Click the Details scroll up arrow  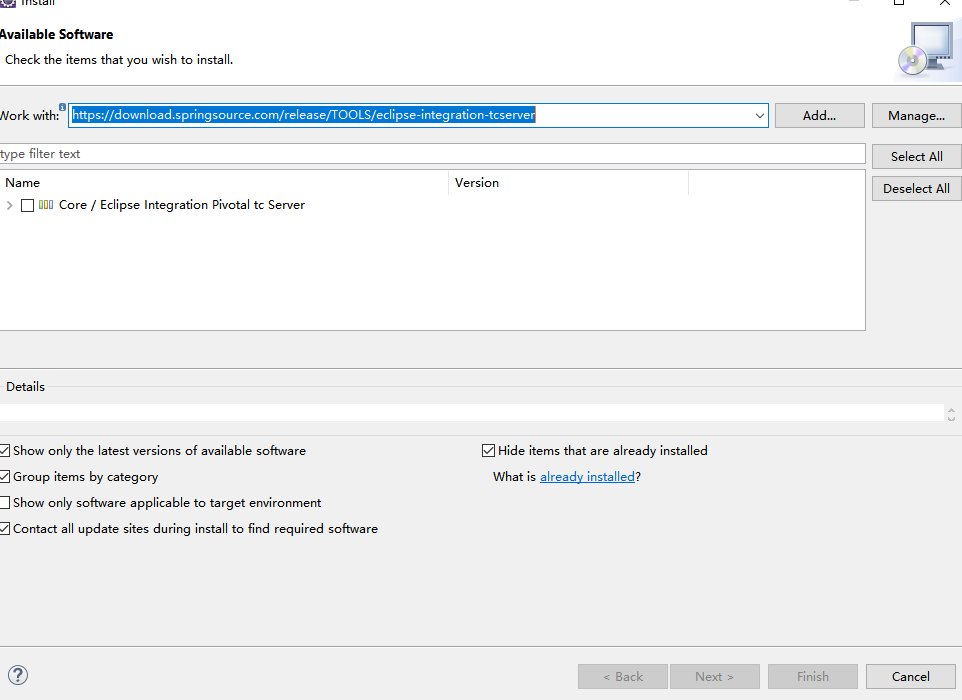tap(951, 410)
